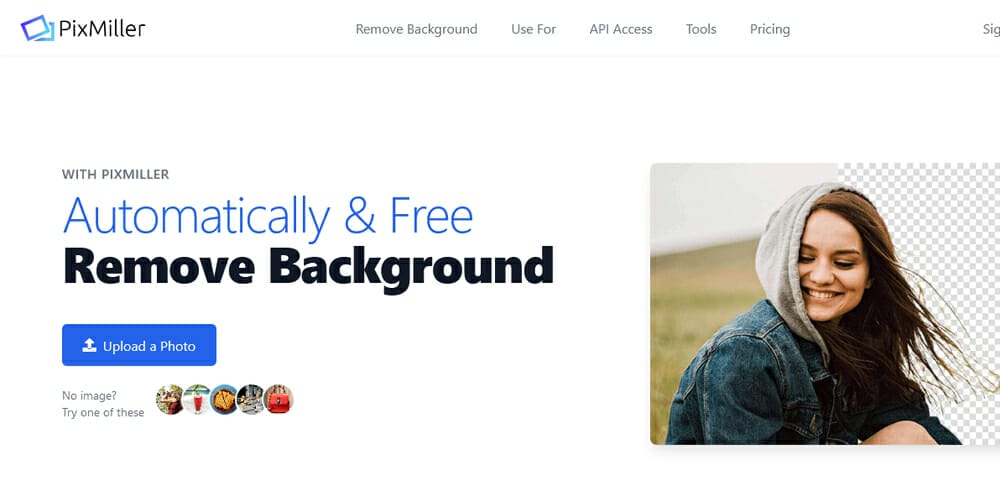Open the Pricing page

tap(770, 29)
